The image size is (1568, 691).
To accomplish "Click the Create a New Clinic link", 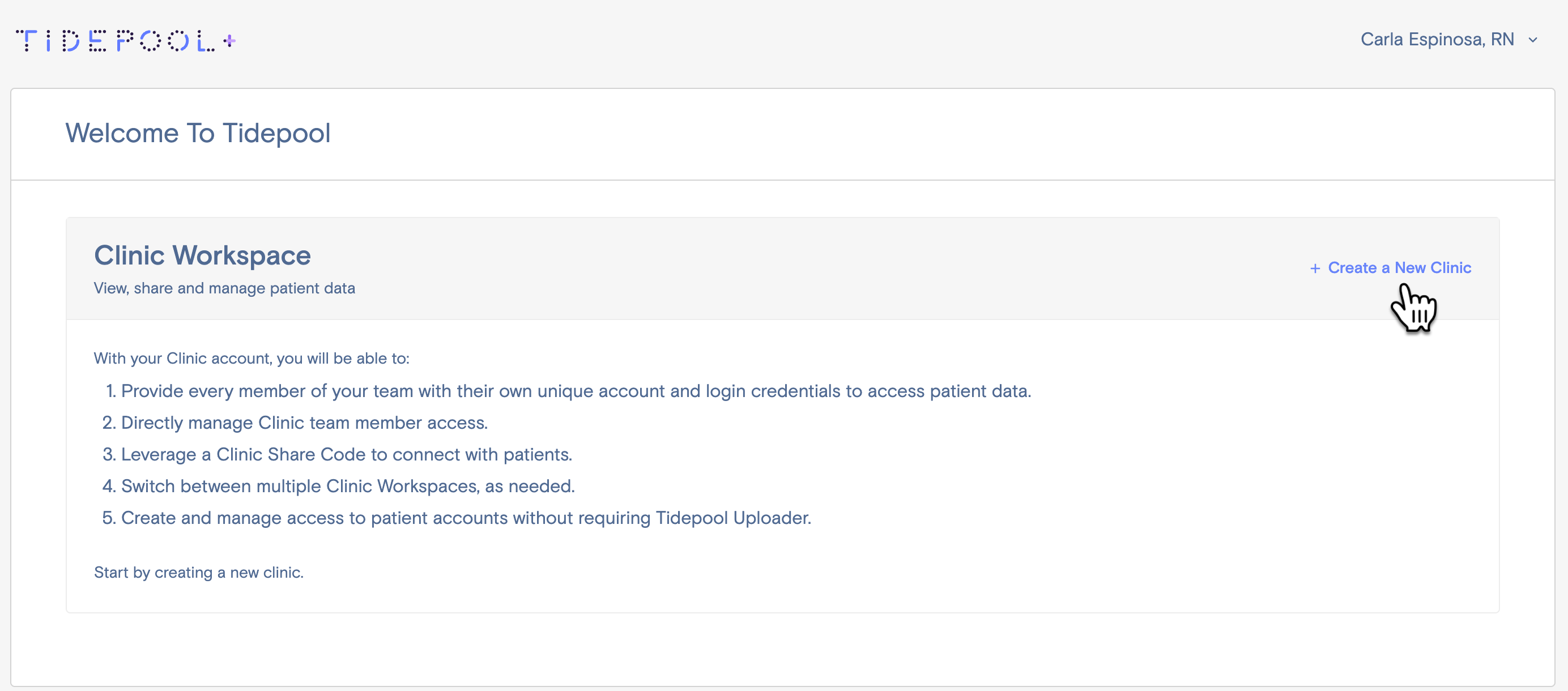I will point(1390,268).
